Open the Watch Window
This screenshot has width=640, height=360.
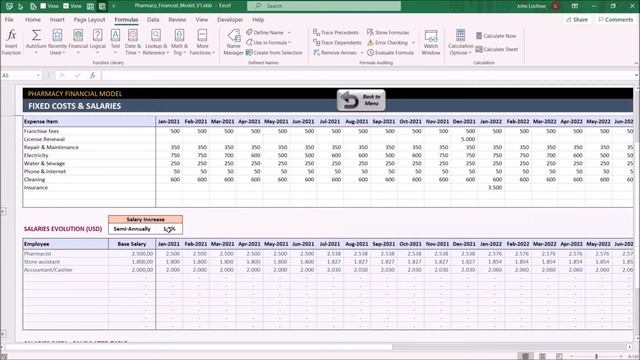pos(431,42)
